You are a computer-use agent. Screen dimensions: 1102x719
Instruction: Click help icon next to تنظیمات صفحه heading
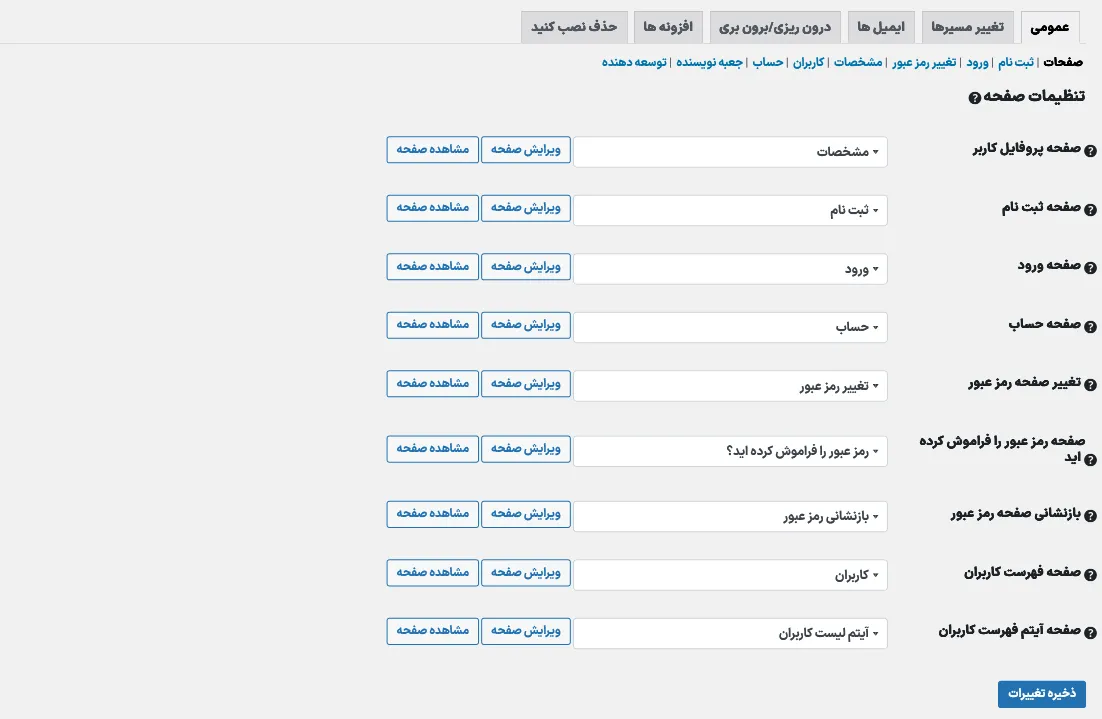(x=974, y=98)
